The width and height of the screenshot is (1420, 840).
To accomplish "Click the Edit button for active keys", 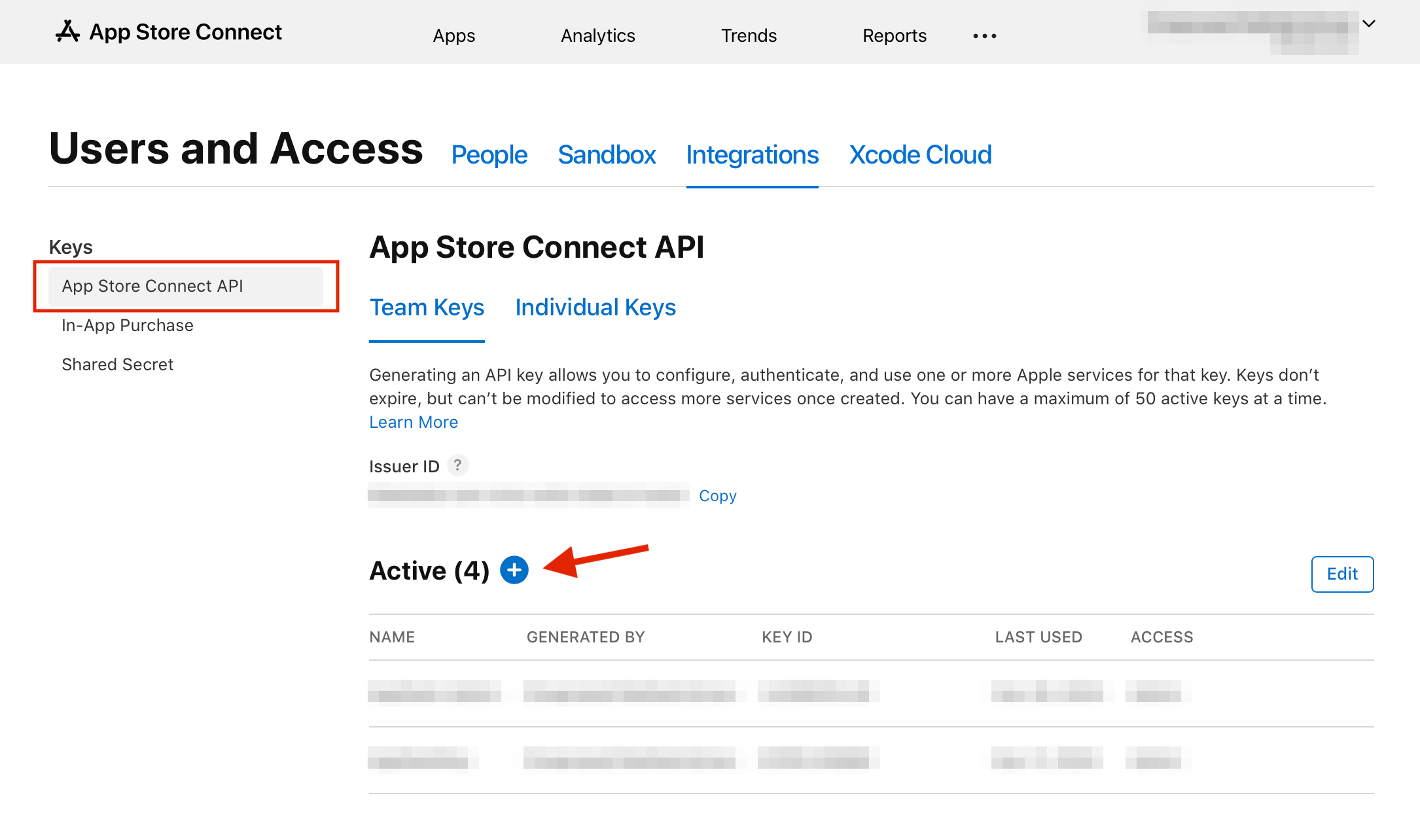I will (1342, 574).
